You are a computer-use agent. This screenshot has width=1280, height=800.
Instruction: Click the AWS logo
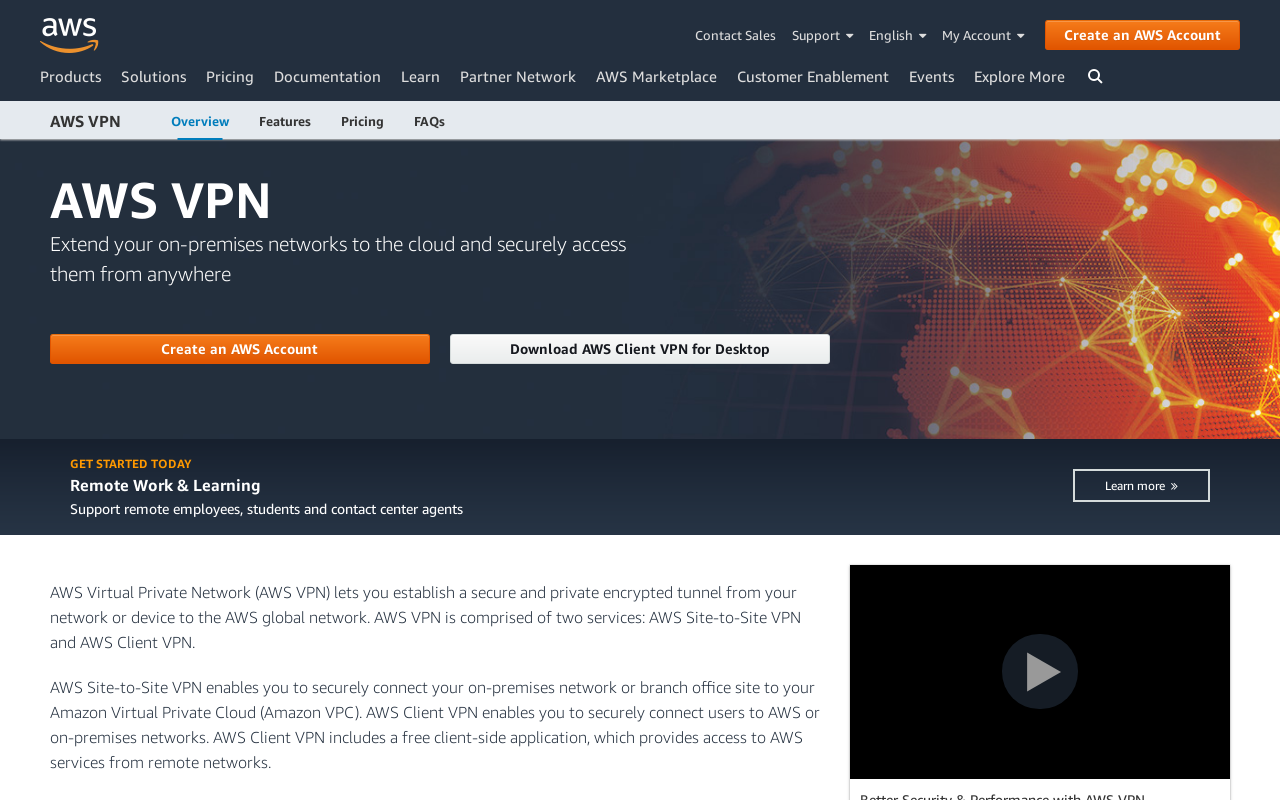pos(69,35)
